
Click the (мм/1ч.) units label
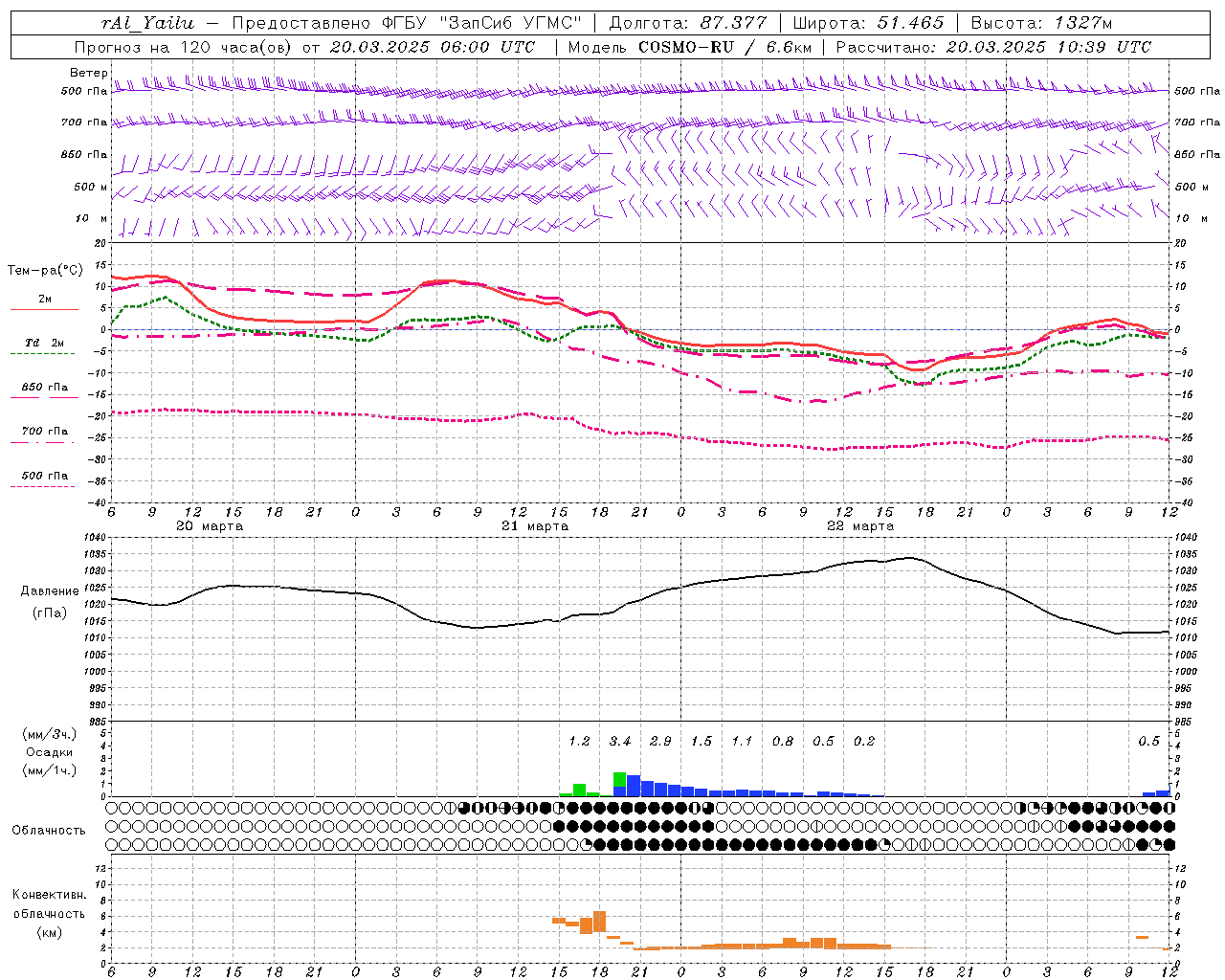49,770
